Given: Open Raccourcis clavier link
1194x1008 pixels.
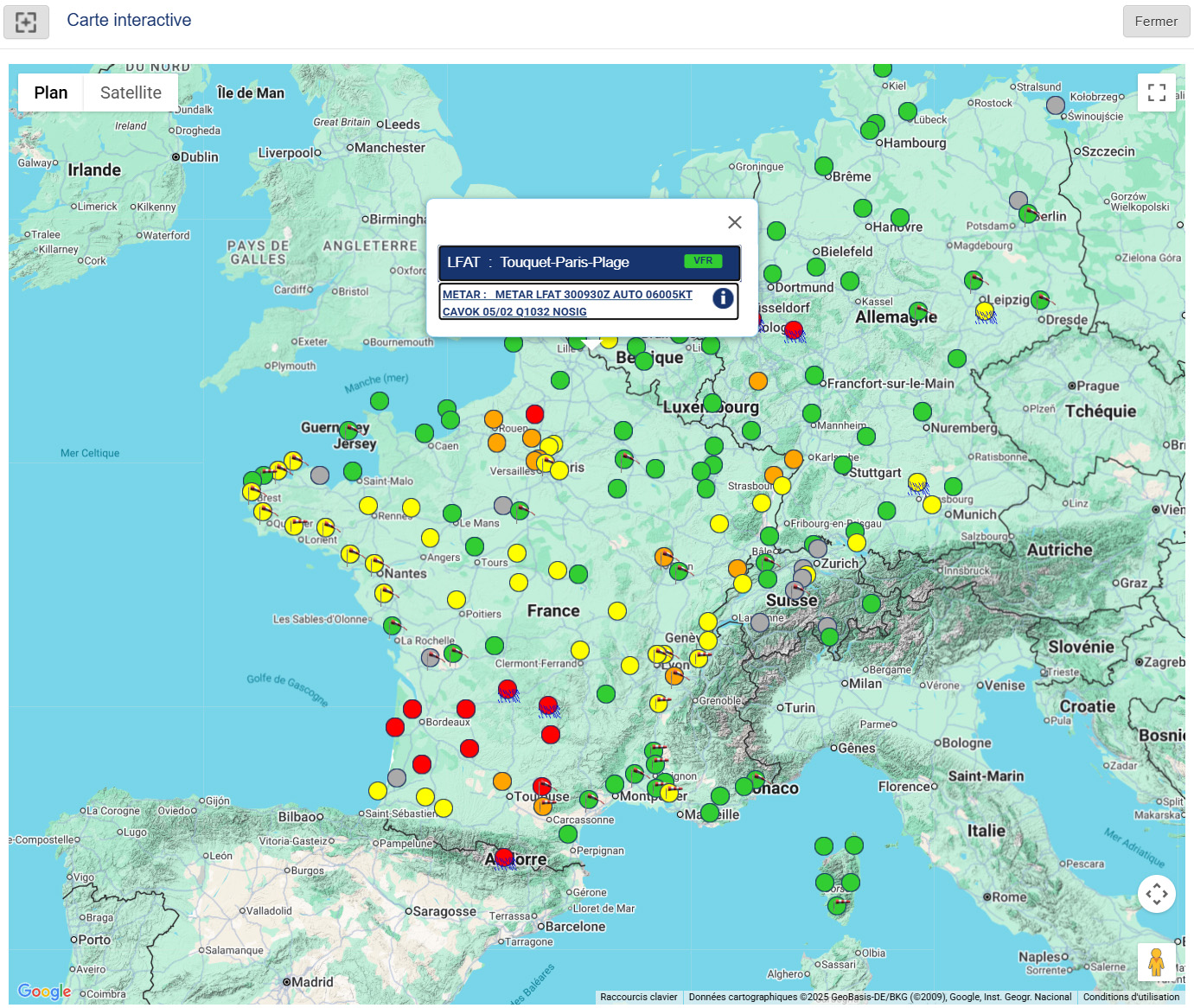Looking at the screenshot, I should (639, 997).
